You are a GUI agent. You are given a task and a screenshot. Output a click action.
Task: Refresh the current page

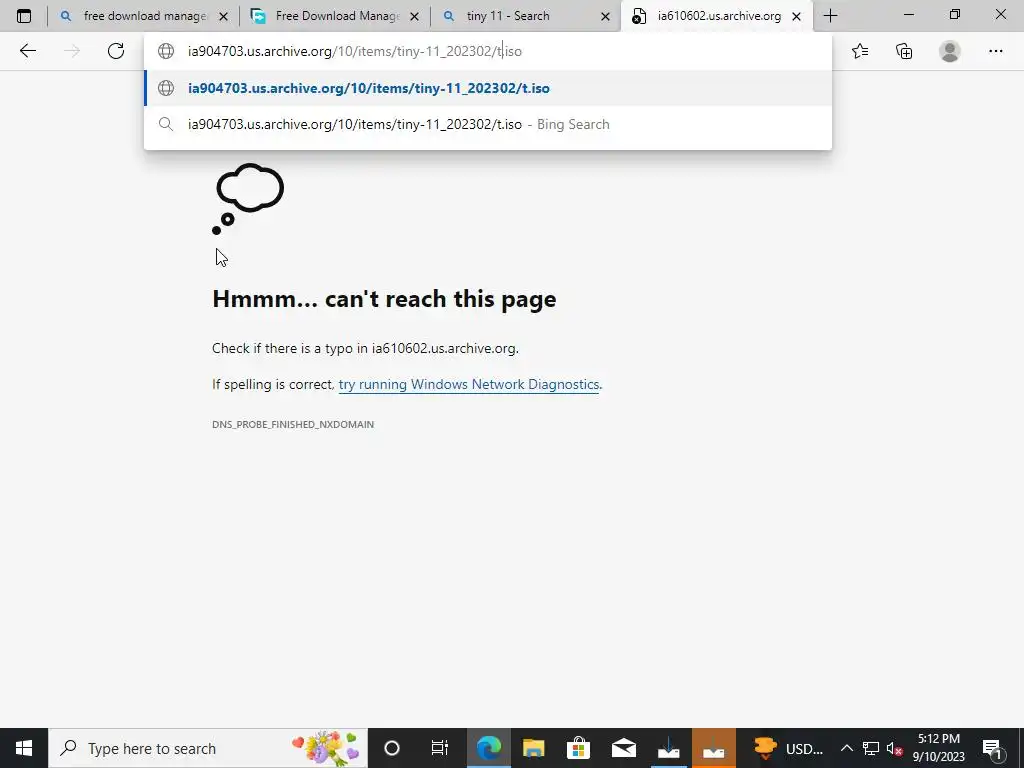click(x=116, y=51)
